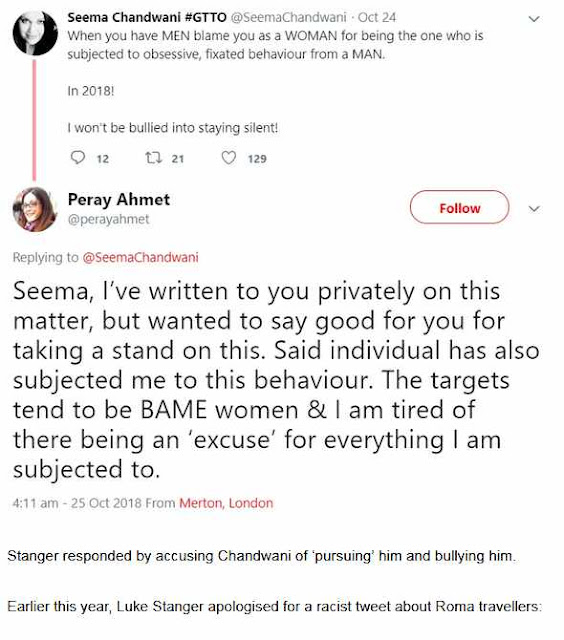Click Peray Ahmet's reply tweet text

click(x=276, y=380)
